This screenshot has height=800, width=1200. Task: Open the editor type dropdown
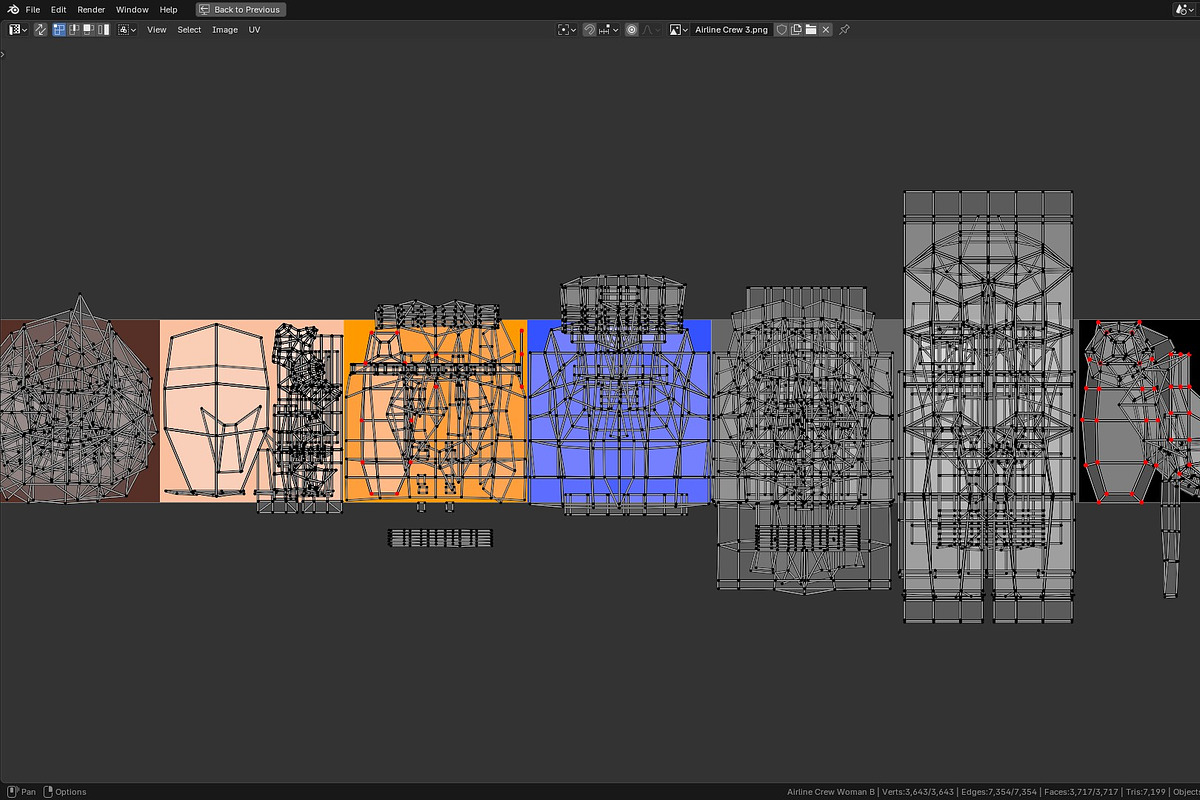[18, 30]
